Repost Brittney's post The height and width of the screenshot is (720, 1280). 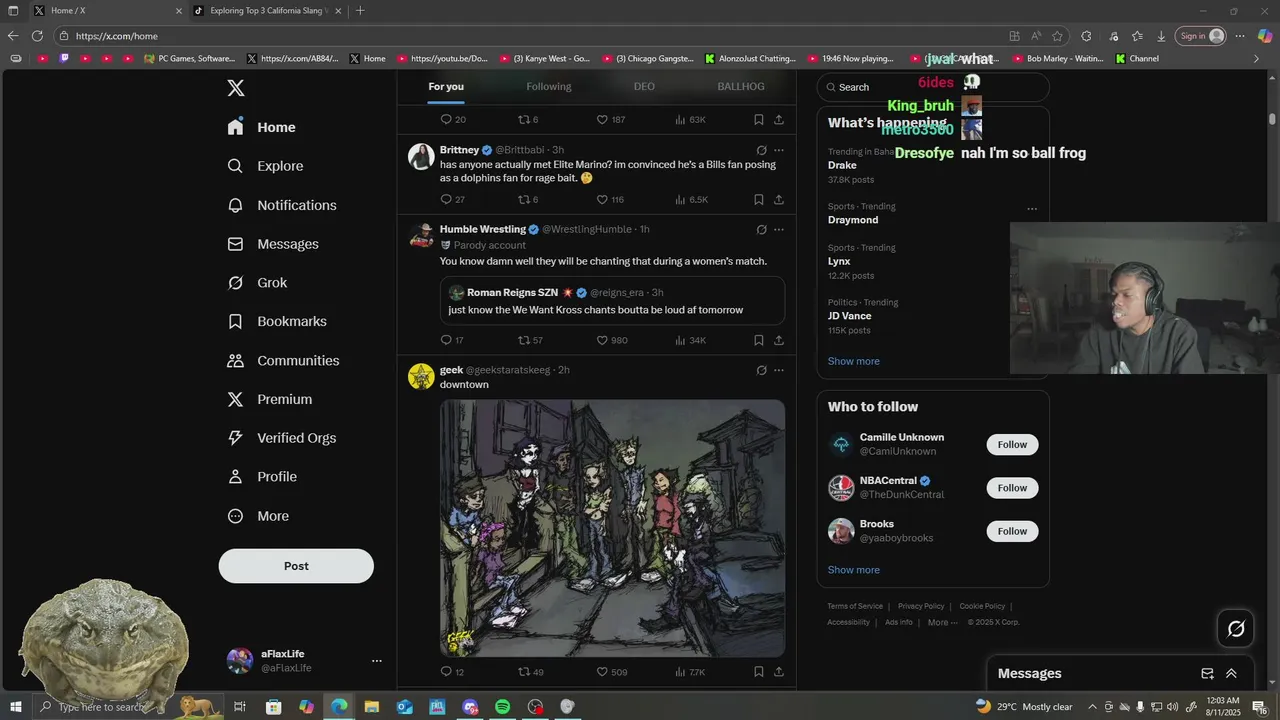coord(527,199)
